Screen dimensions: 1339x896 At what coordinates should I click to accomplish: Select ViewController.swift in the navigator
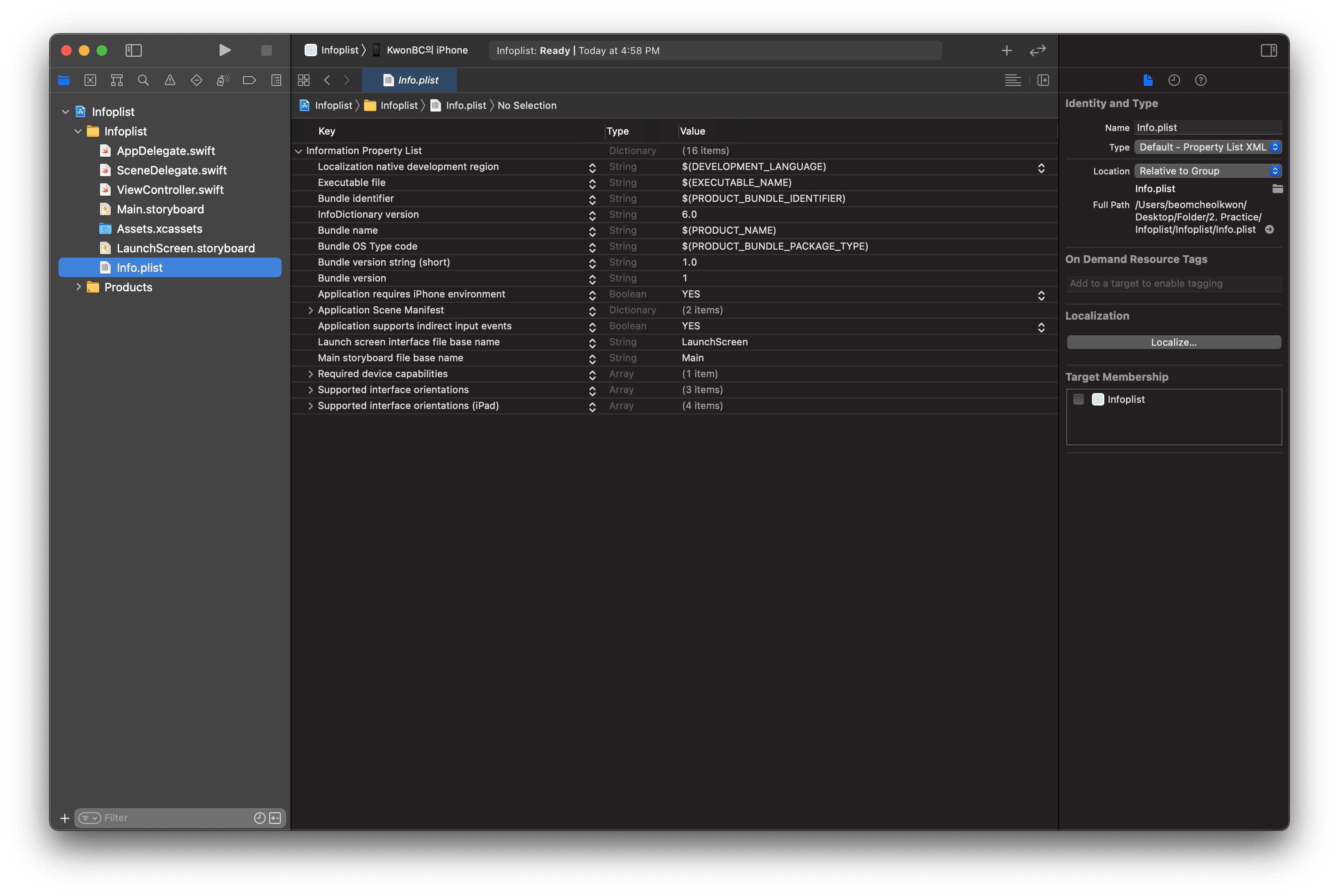point(170,190)
